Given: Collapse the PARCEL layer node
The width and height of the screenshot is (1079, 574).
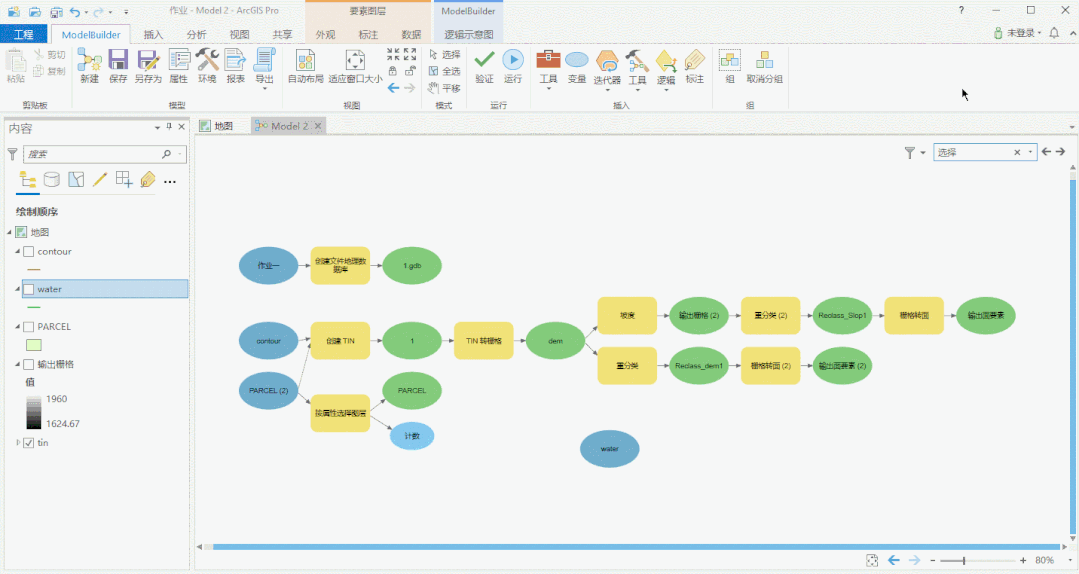Looking at the screenshot, I should 18,327.
